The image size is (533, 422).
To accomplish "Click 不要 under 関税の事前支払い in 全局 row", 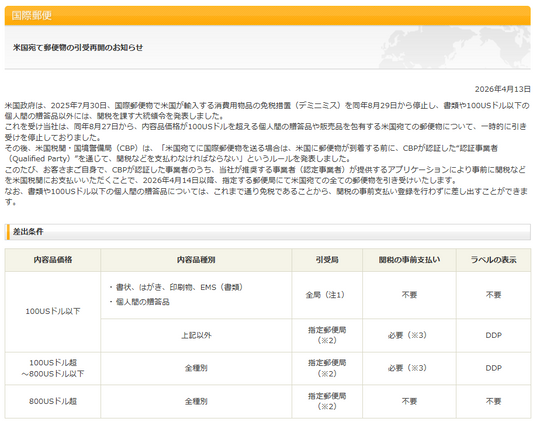I will 409,295.
